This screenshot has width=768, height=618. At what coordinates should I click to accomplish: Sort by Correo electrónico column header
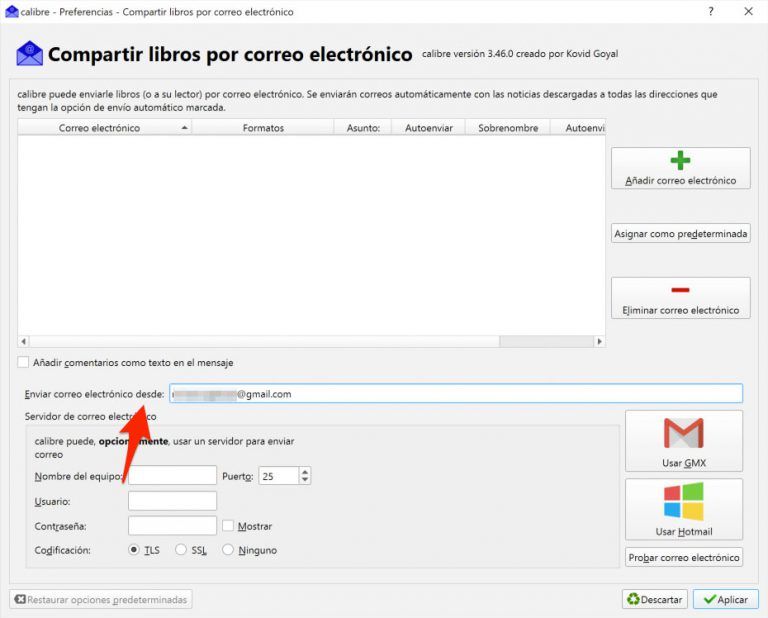pyautogui.click(x=104, y=127)
